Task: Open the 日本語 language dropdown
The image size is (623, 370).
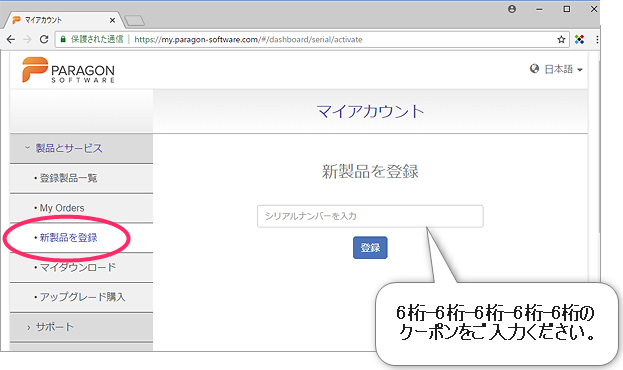Action: point(563,69)
